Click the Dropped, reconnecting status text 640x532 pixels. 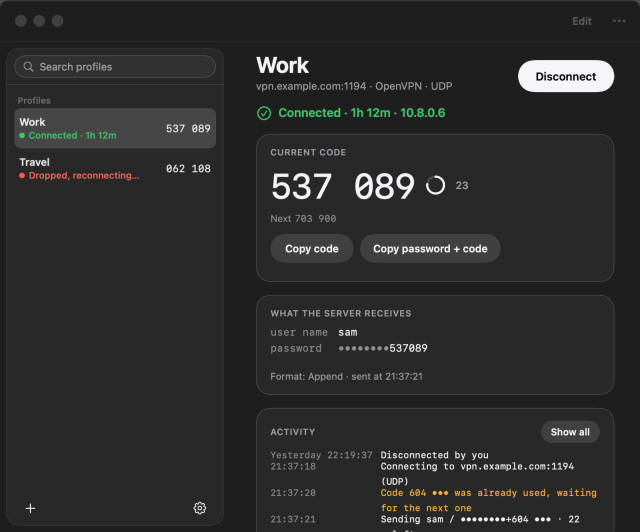84,176
